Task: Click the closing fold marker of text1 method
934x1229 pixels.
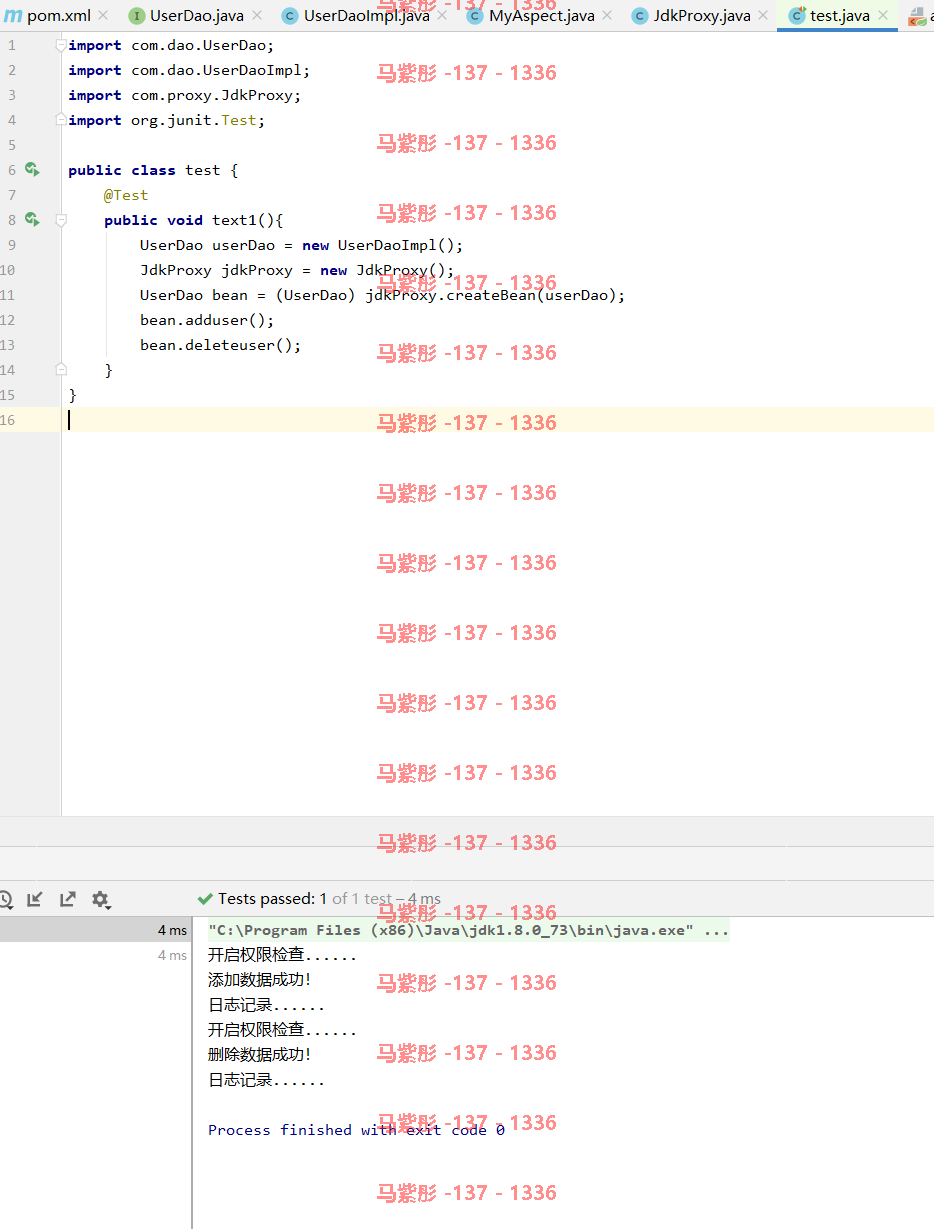Action: [x=61, y=370]
